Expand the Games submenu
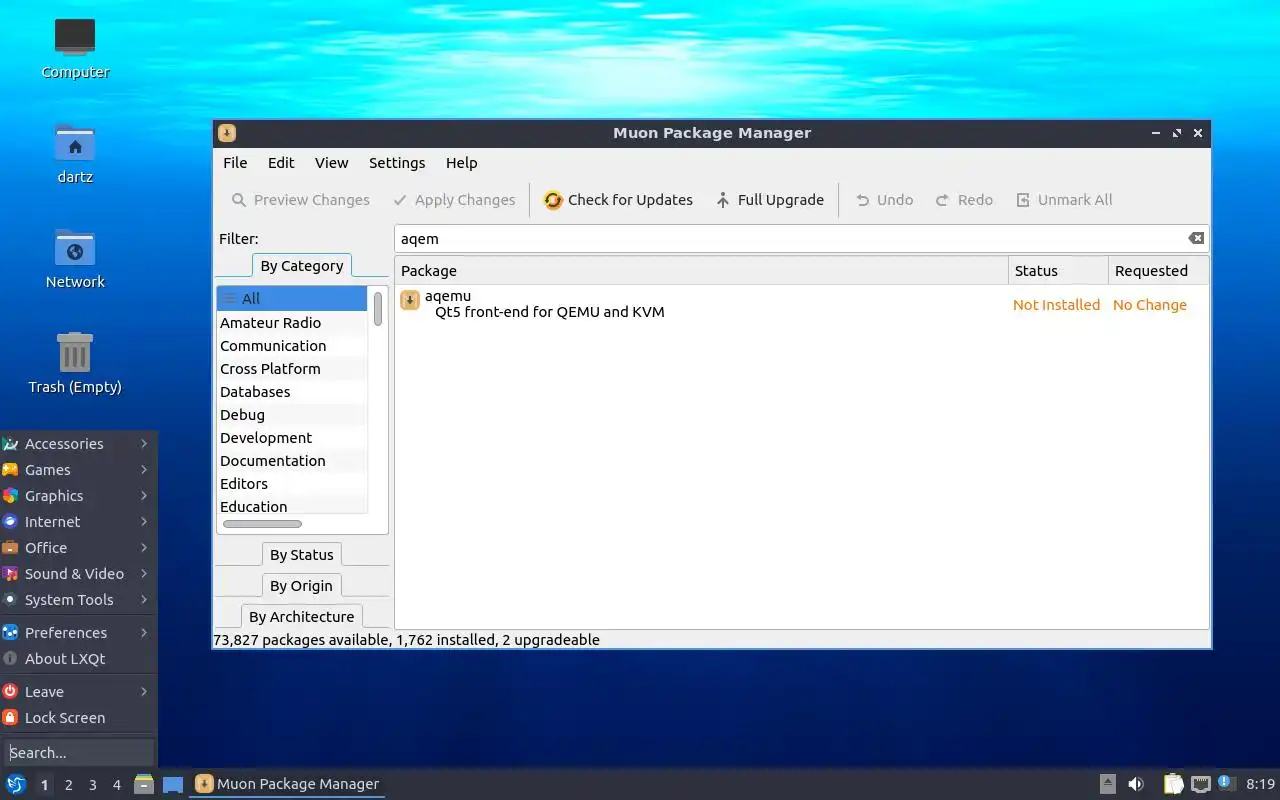The height and width of the screenshot is (800, 1280). pyautogui.click(x=77, y=470)
